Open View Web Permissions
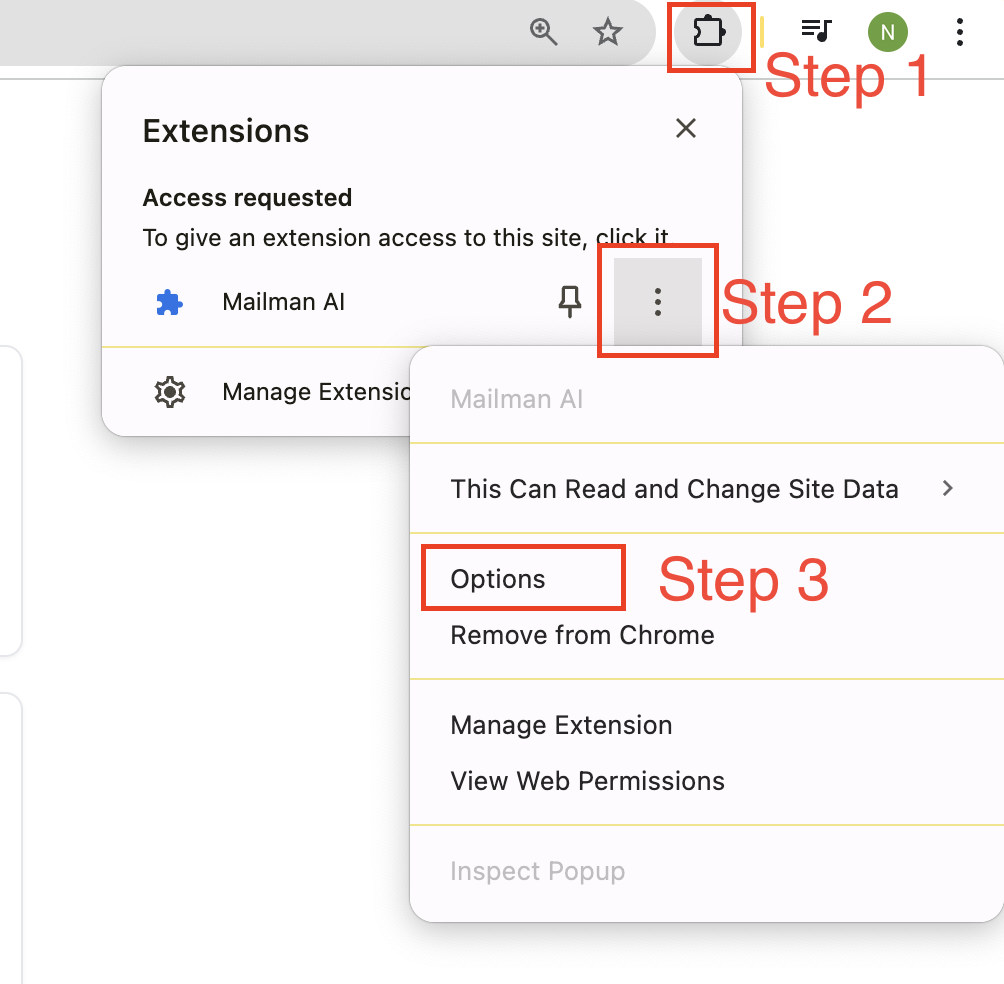The width and height of the screenshot is (1004, 984). [587, 781]
